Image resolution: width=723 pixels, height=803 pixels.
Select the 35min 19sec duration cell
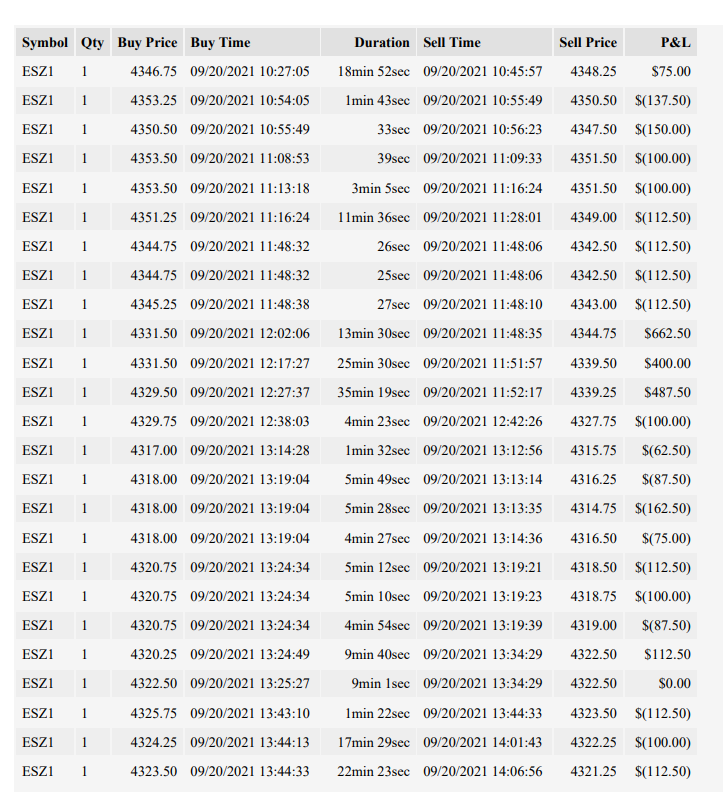click(369, 392)
